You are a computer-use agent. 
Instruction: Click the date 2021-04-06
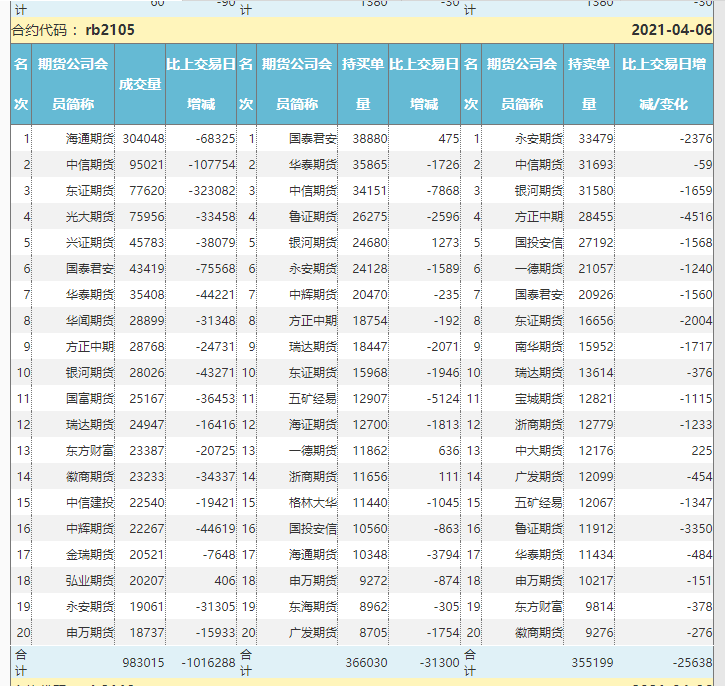[x=671, y=30]
